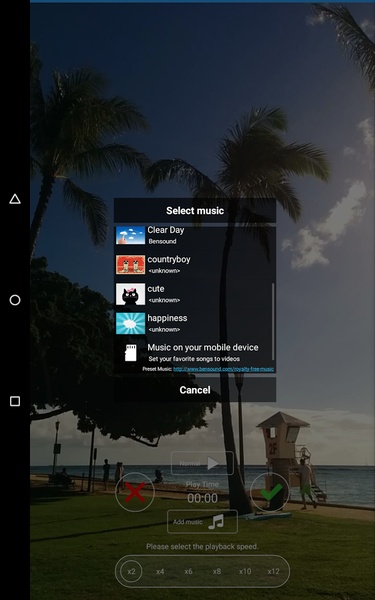Tap the Select music dialog title
The height and width of the screenshot is (600, 375).
point(195,210)
